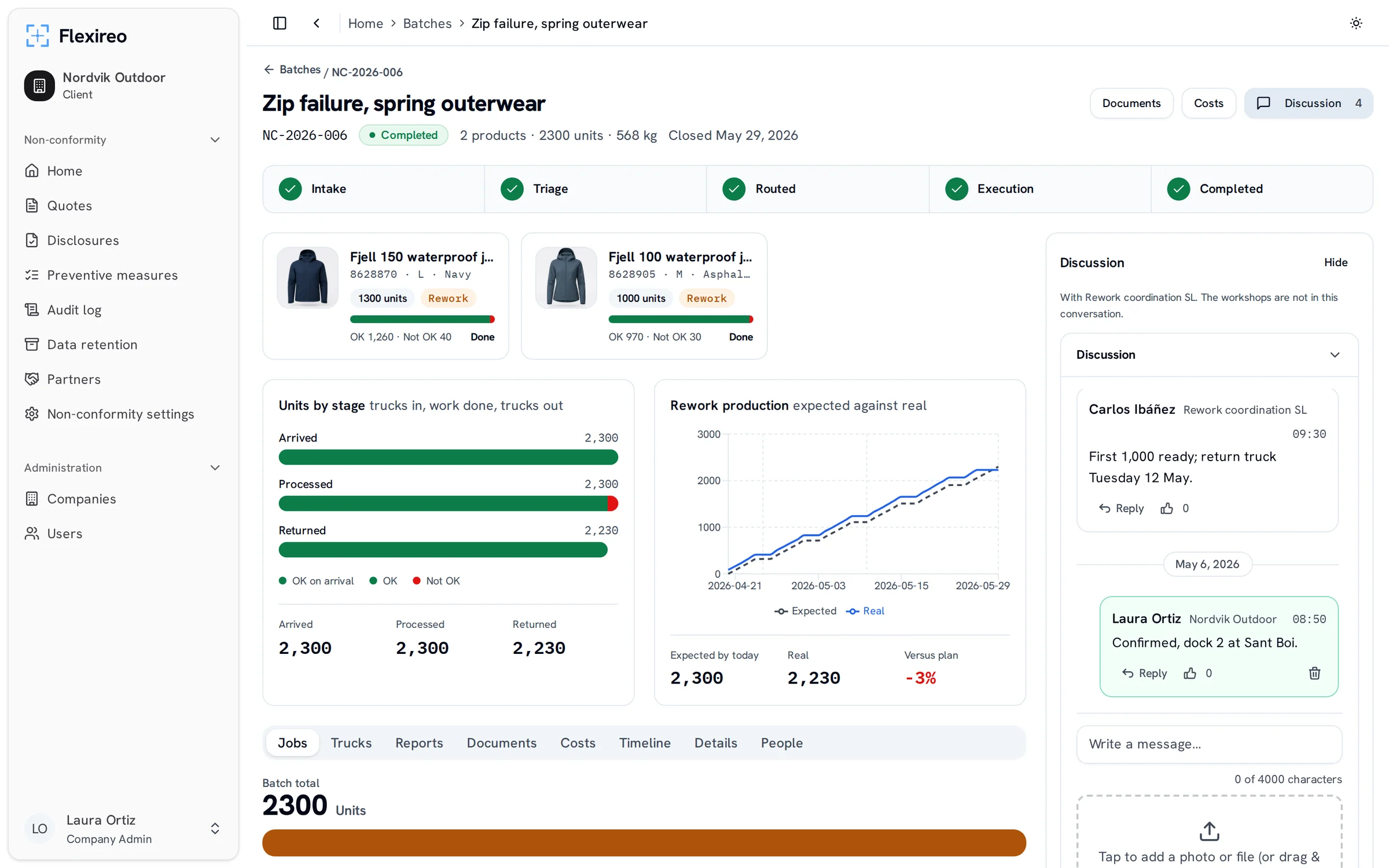This screenshot has height=868, width=1389.
Task: Click the Rework tag on Fjell 150
Action: (448, 298)
